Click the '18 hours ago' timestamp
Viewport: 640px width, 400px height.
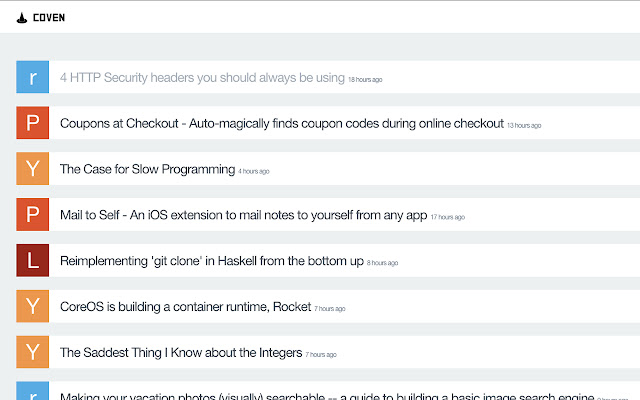(365, 80)
